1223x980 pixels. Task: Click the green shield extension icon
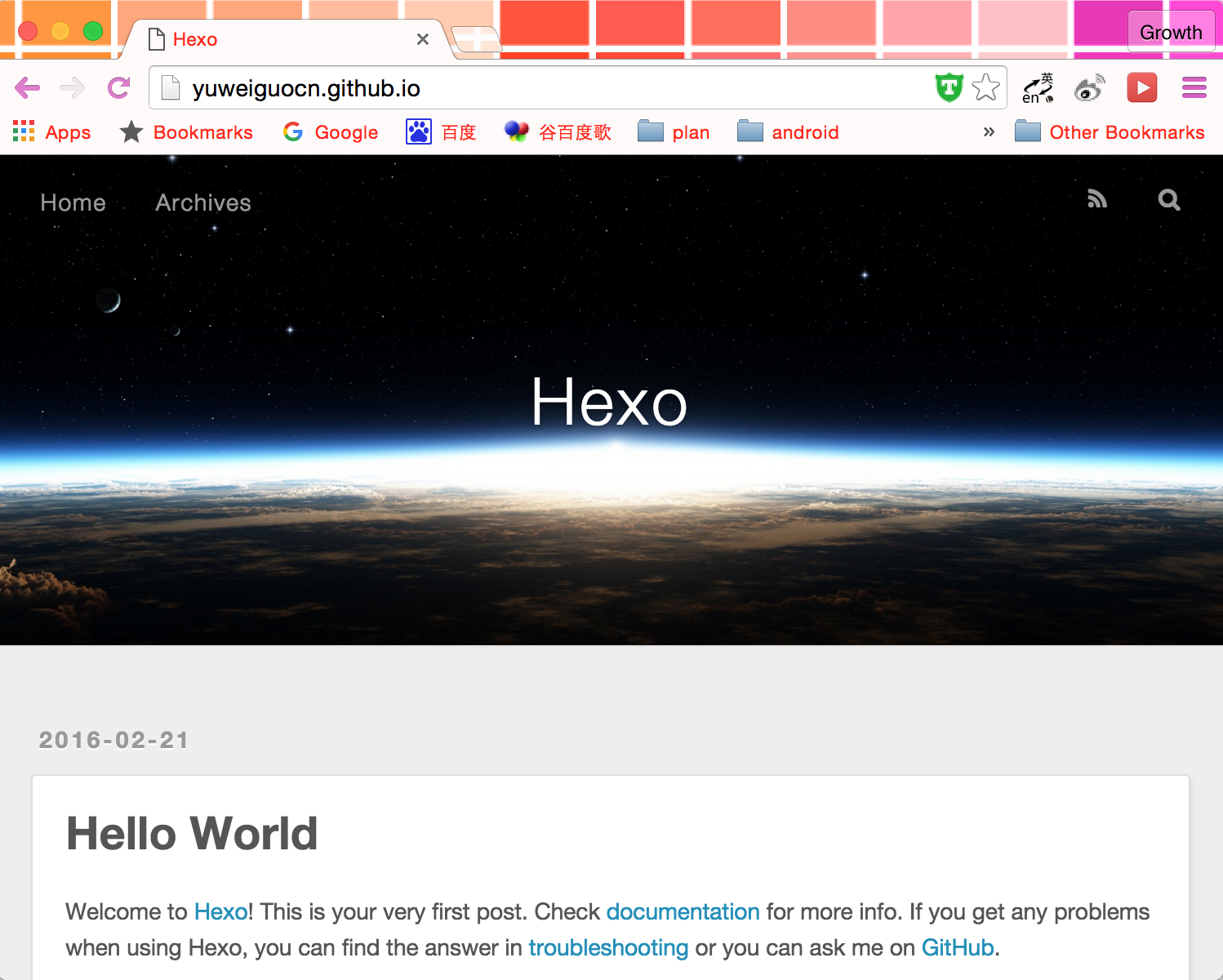click(949, 87)
